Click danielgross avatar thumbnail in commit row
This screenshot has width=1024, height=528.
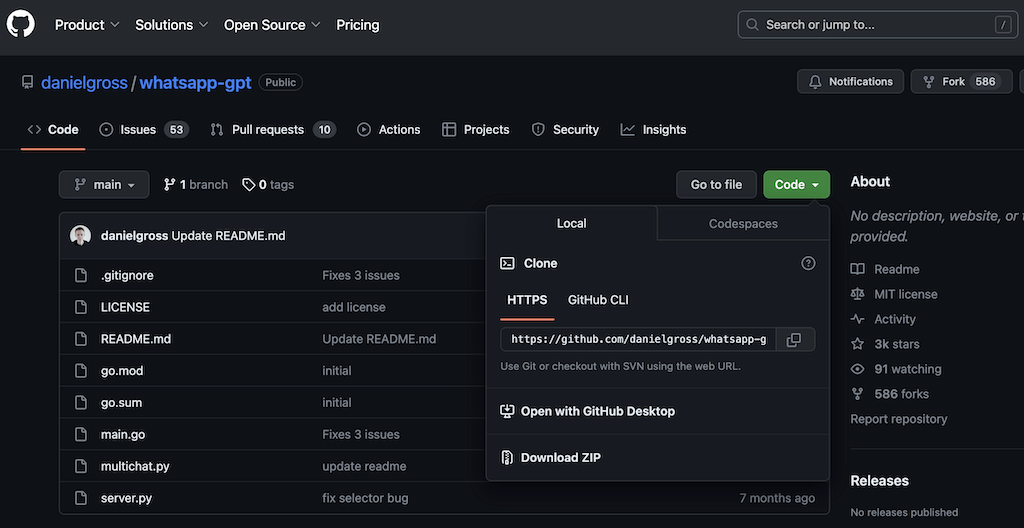point(81,236)
